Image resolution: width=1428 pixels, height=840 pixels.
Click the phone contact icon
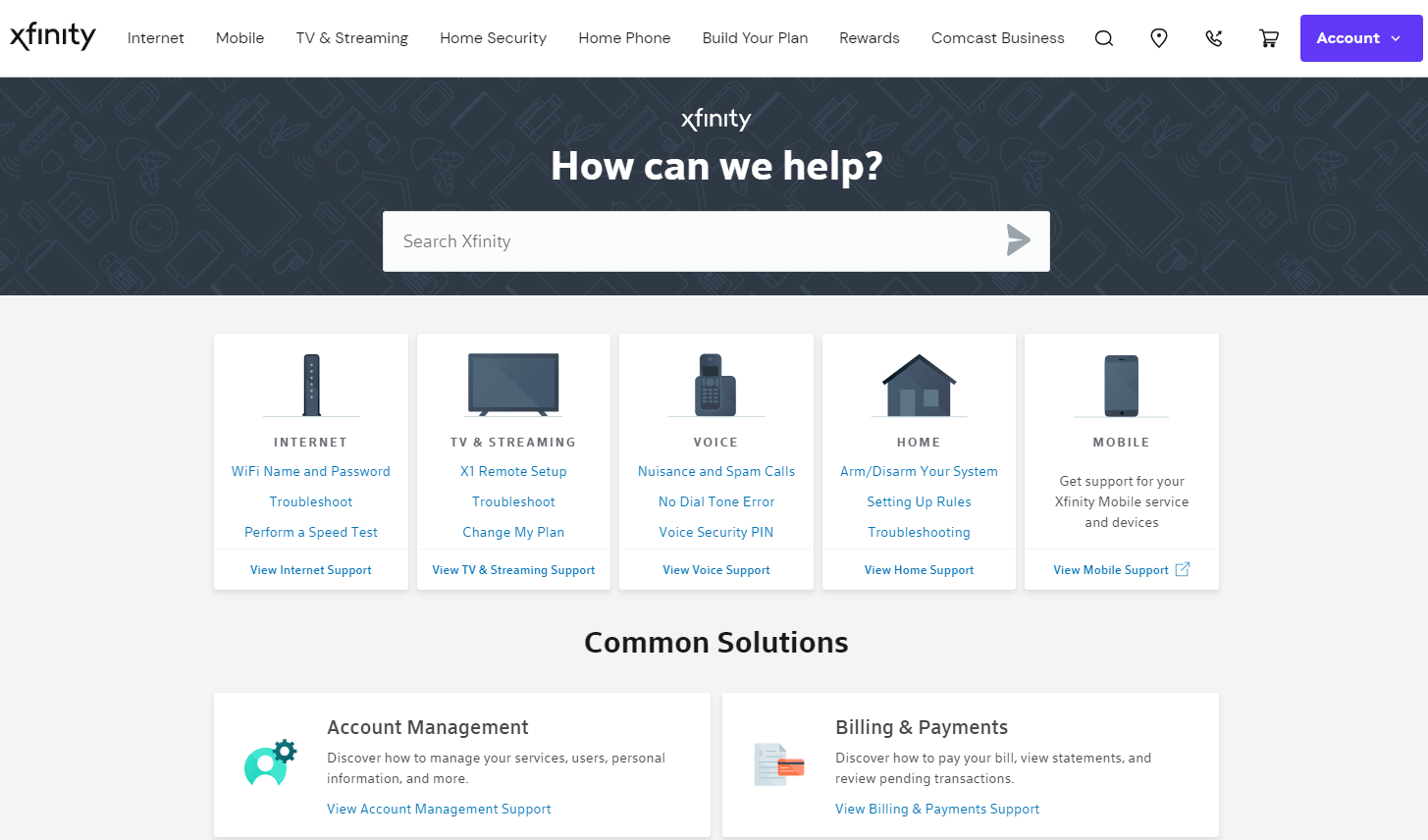(x=1214, y=38)
